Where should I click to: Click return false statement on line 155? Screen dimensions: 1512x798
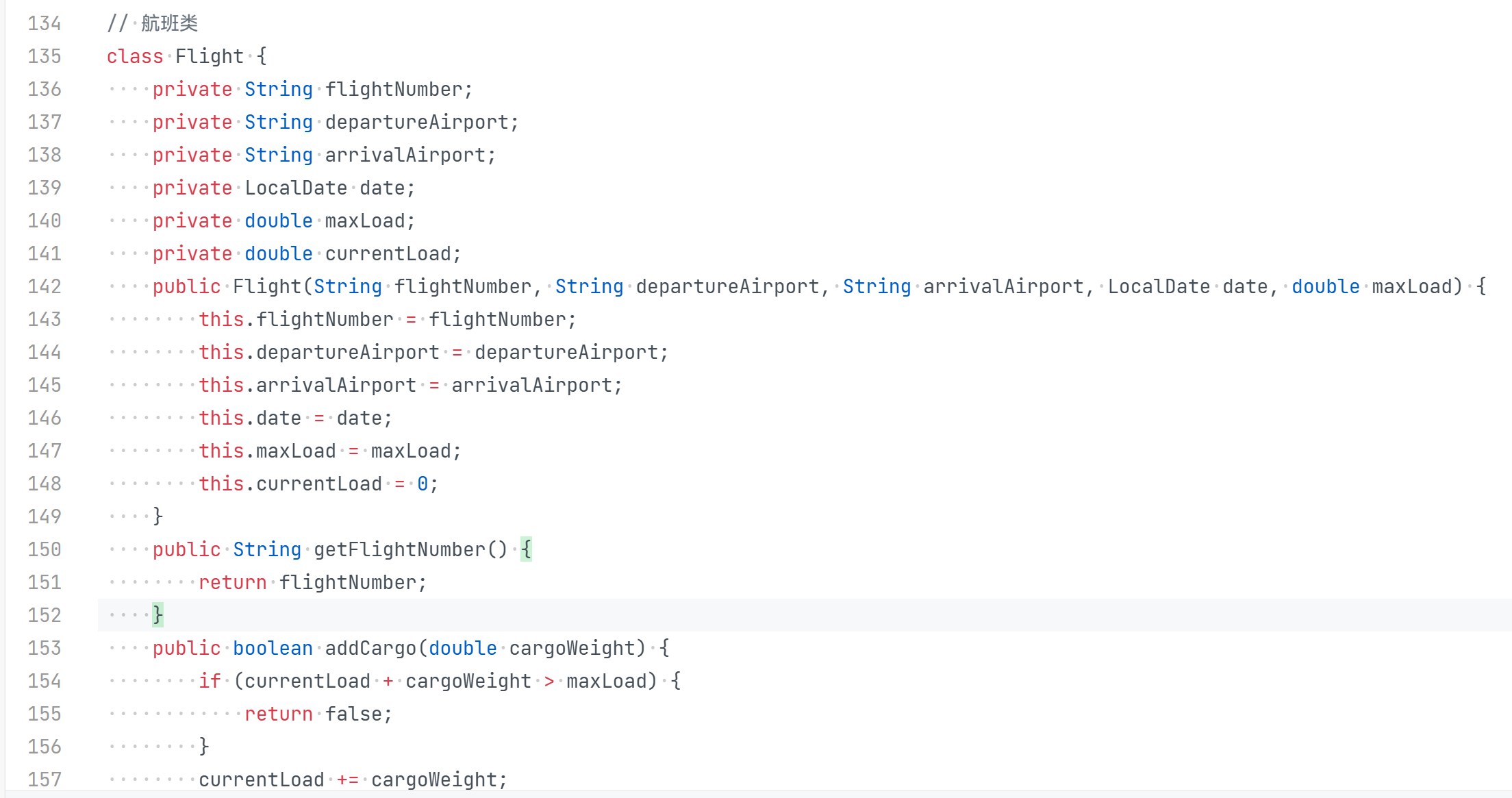click(x=318, y=714)
